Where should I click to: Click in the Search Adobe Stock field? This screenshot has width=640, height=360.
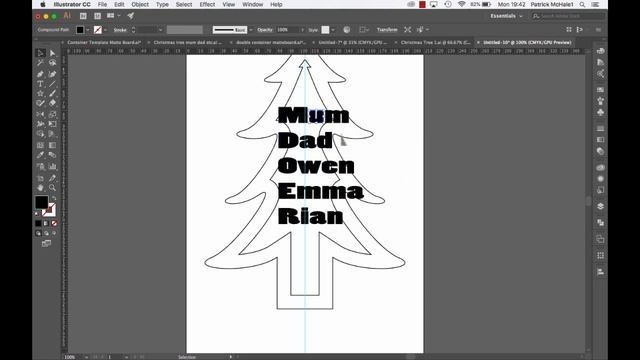coord(568,16)
